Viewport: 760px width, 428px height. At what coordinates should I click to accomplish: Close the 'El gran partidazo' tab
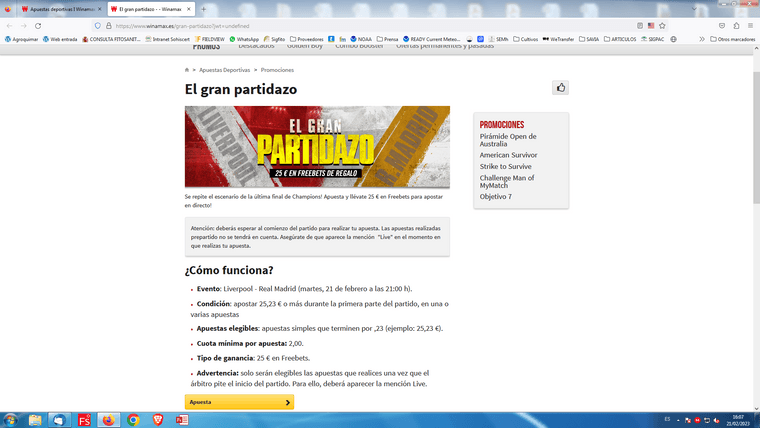click(189, 9)
